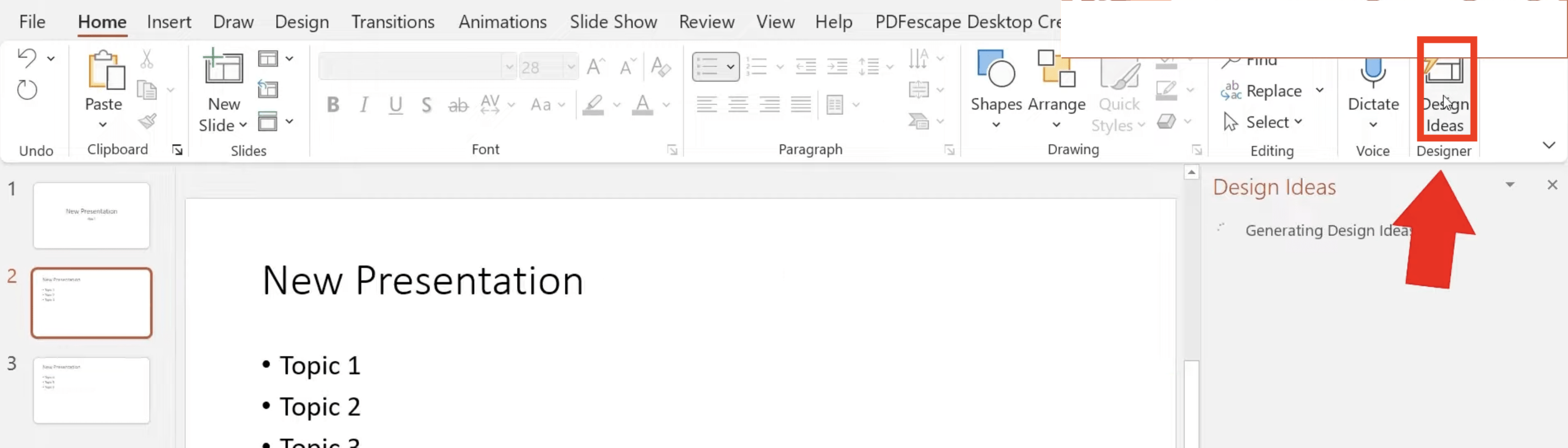The image size is (1568, 448).
Task: Click the Undo arrow icon
Action: tap(27, 58)
